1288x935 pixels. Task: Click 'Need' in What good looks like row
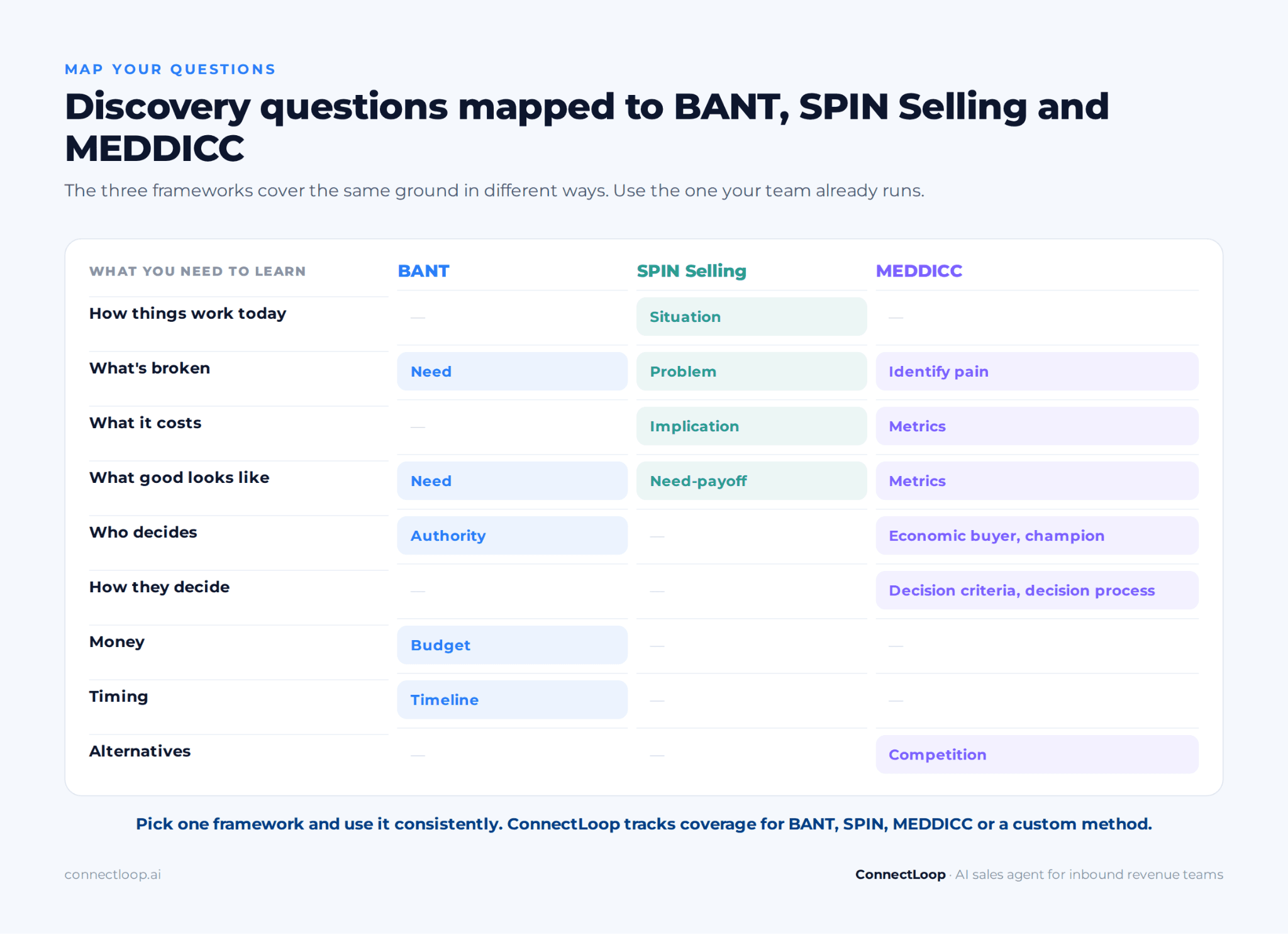point(512,481)
